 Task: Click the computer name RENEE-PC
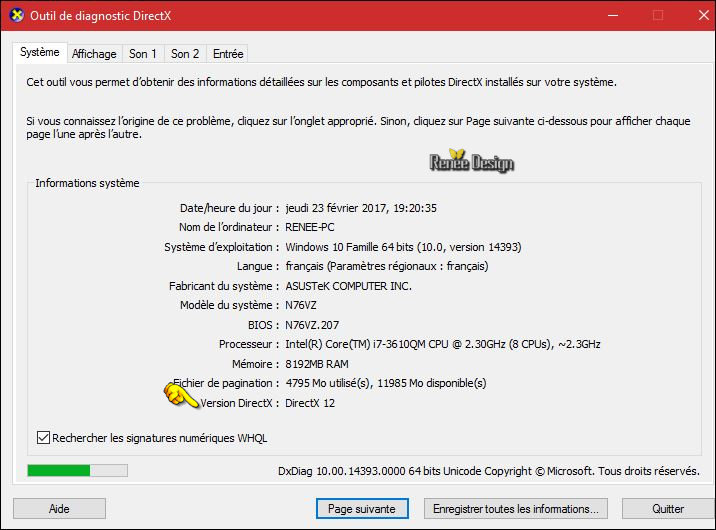tap(310, 227)
